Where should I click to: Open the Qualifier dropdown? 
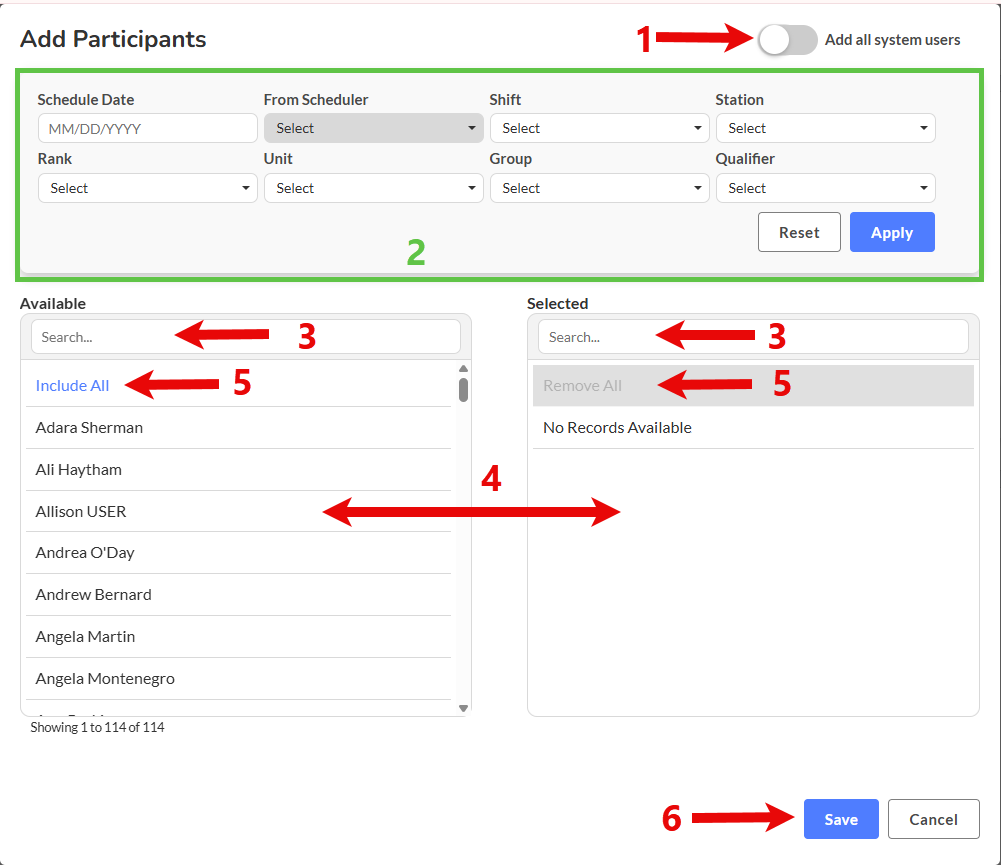[825, 188]
